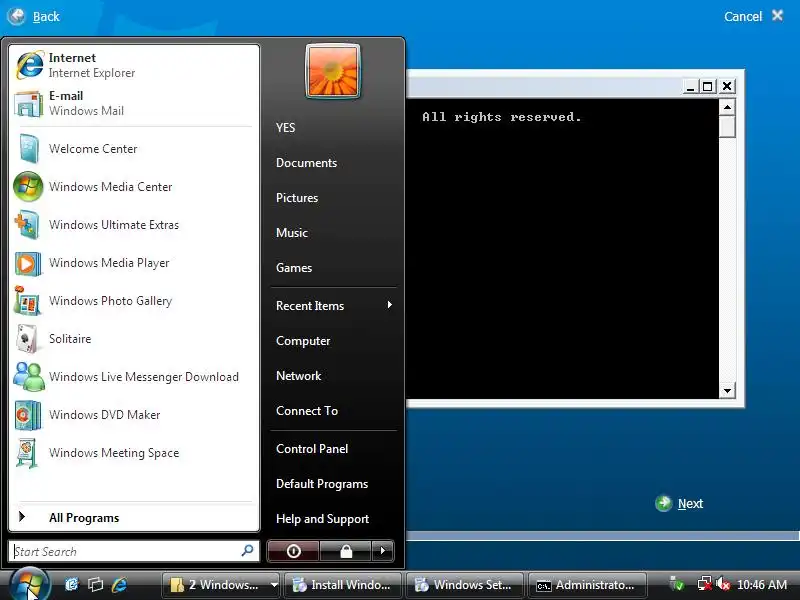Click Switch between windows quick launch icon

tap(95, 584)
